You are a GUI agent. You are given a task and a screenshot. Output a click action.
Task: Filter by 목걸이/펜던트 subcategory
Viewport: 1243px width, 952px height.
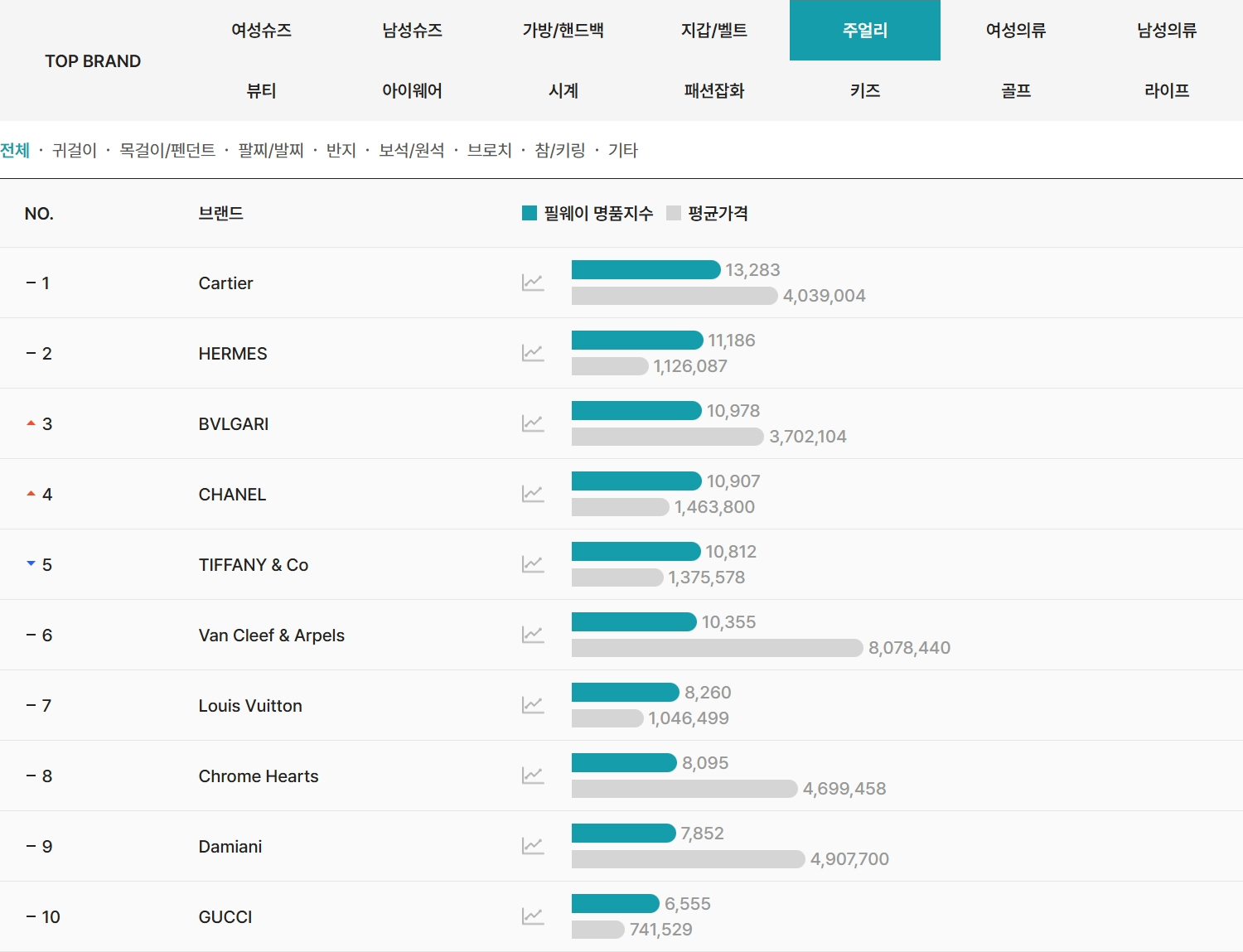(167, 150)
